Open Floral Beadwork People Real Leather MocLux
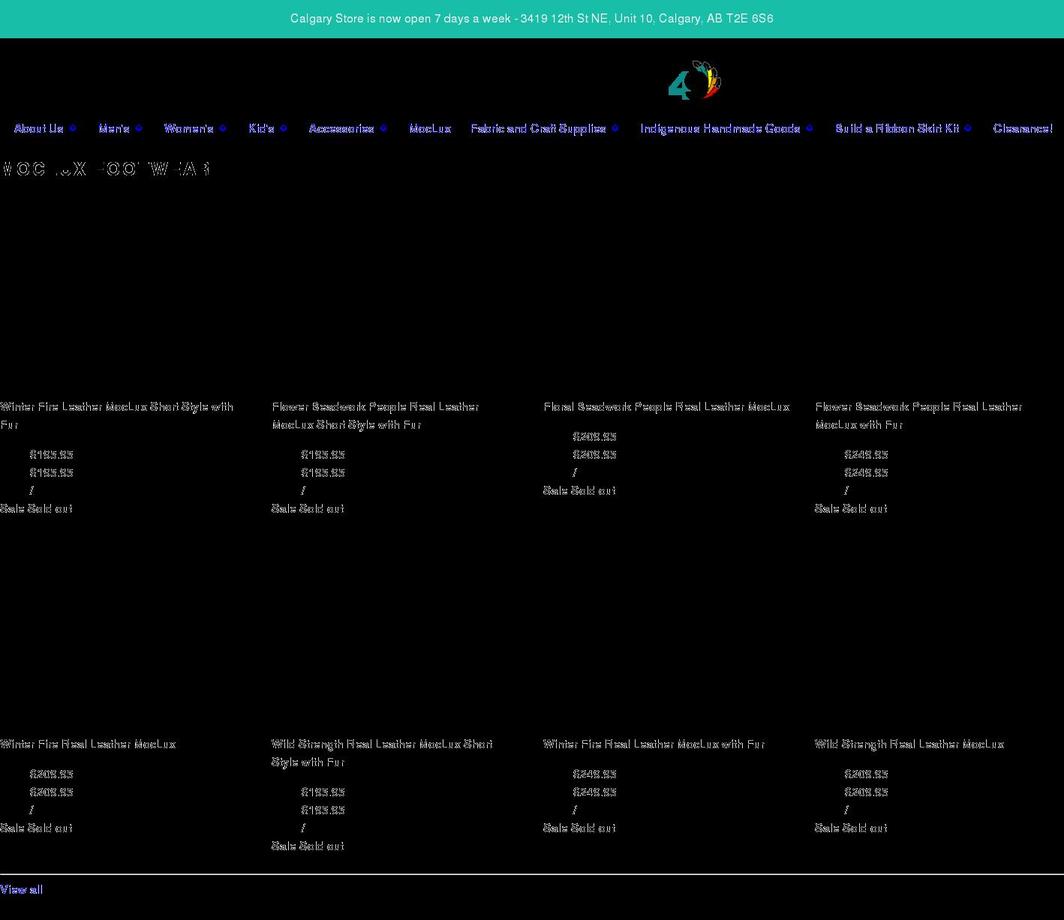The image size is (1064, 920). [666, 407]
